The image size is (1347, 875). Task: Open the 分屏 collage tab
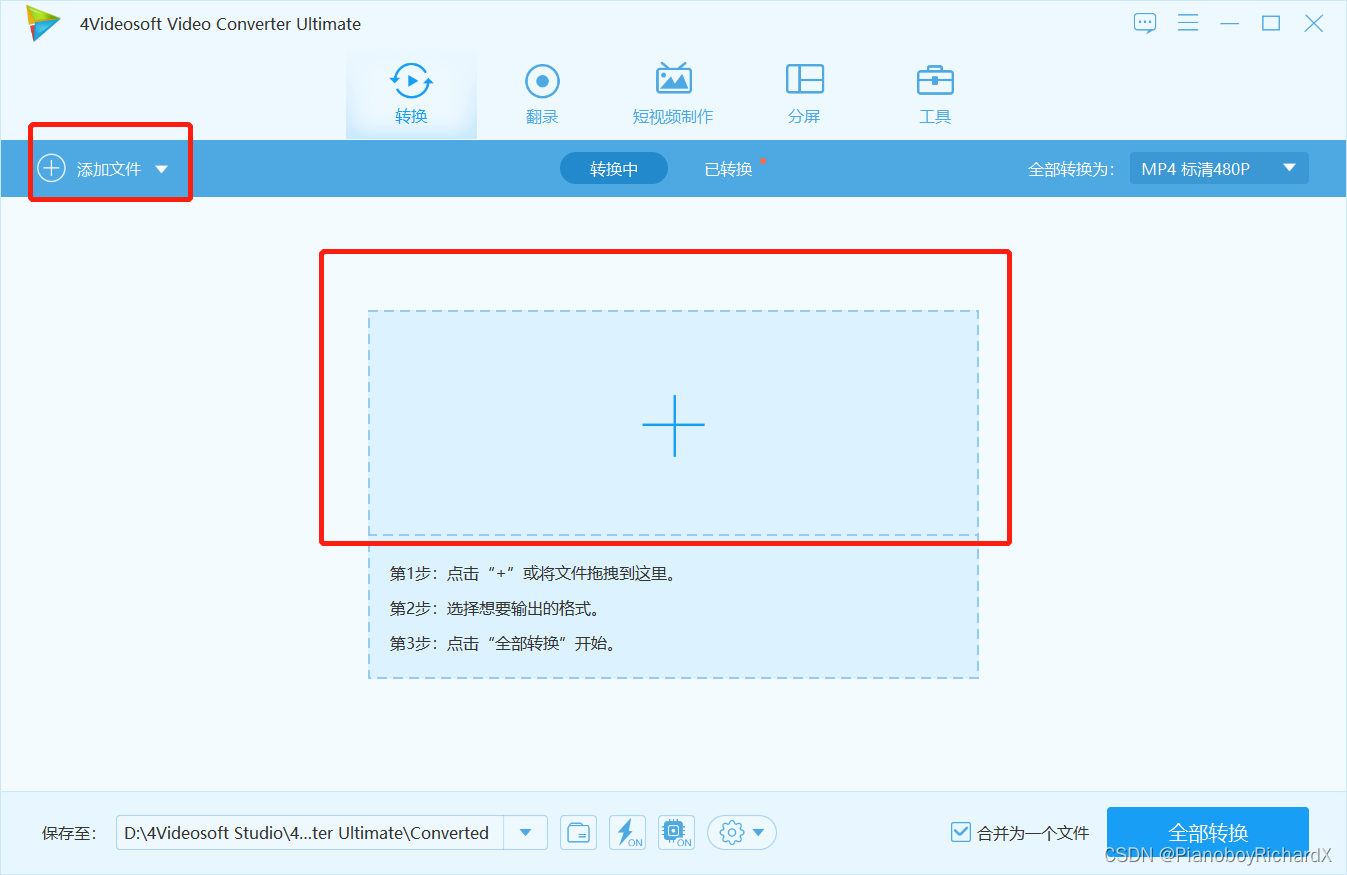[804, 94]
